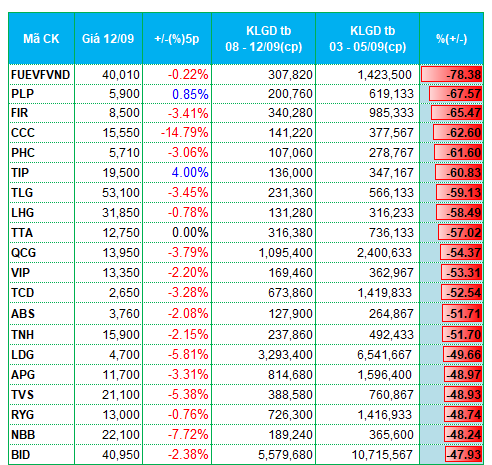The image size is (492, 465).
Task: Select the blue 4.00% cell for TIP
Action: click(x=190, y=173)
